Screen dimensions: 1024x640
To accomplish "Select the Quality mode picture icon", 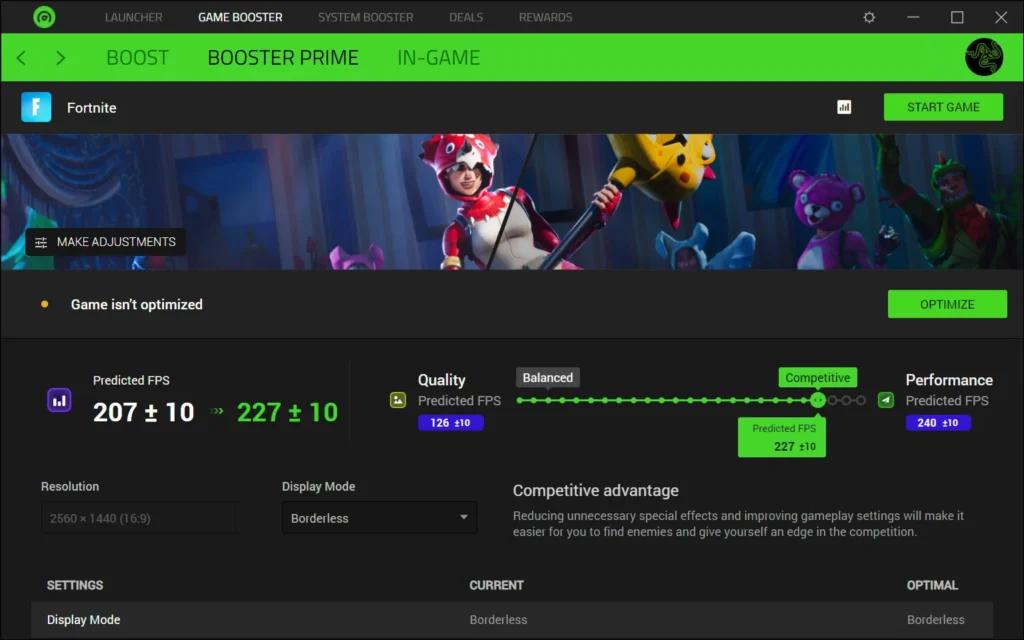I will point(398,400).
